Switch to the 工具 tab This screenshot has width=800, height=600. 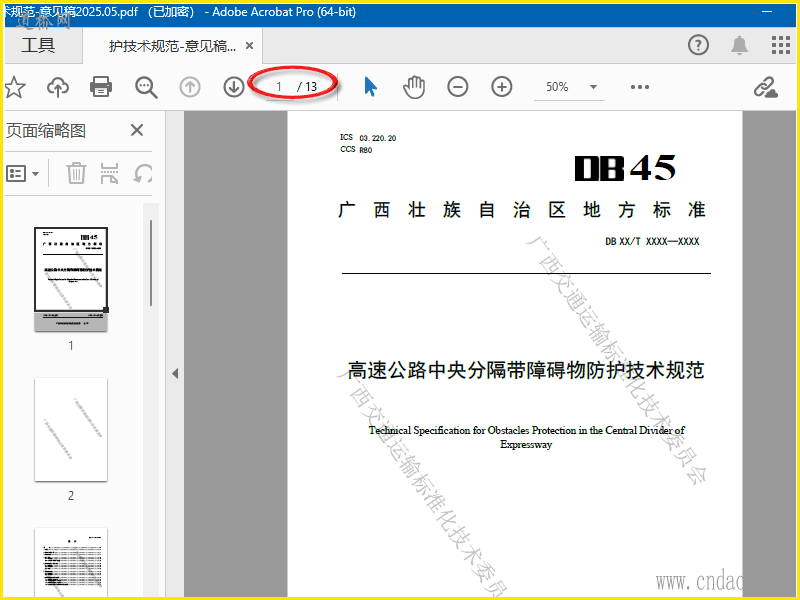click(x=38, y=45)
